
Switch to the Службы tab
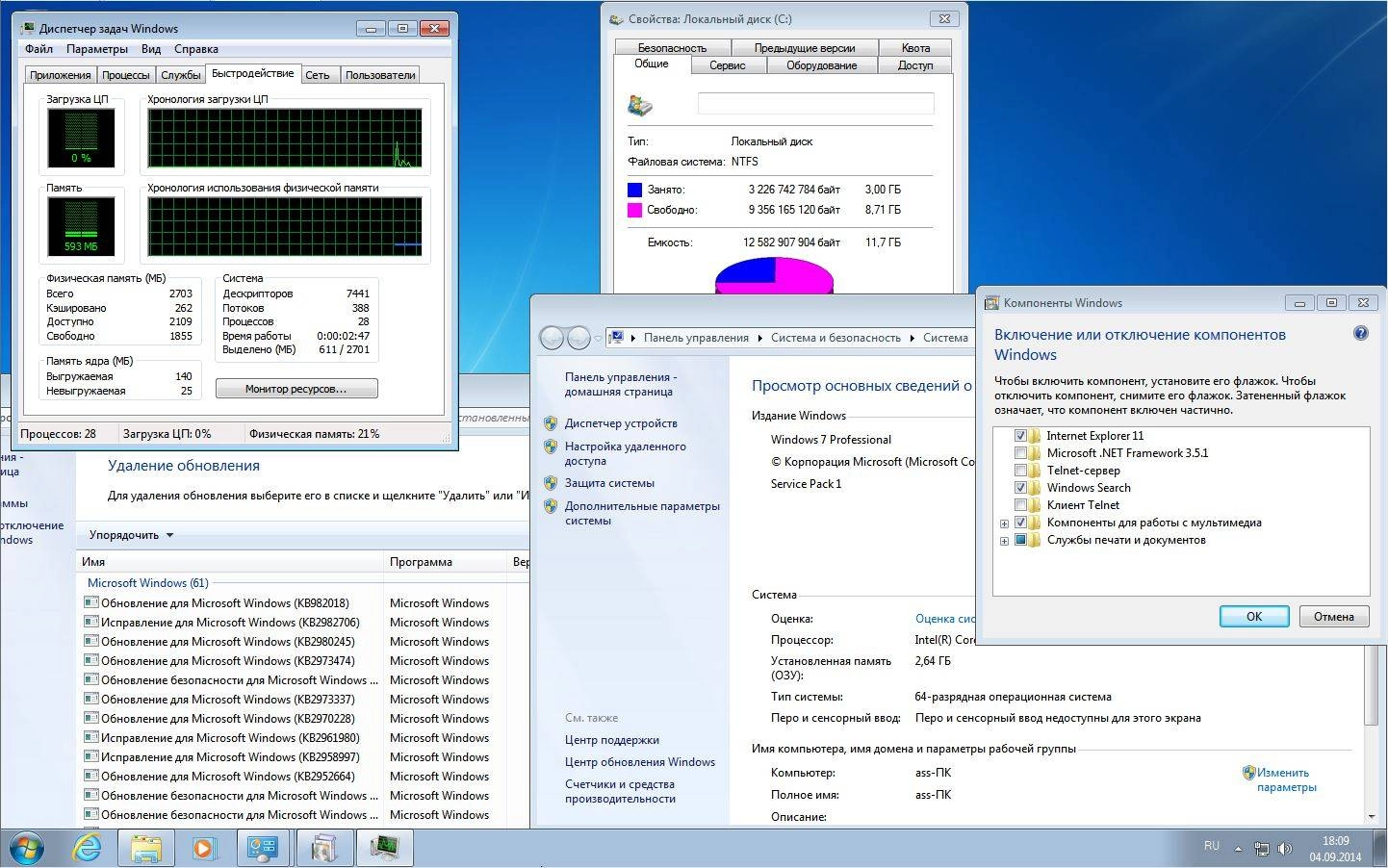pyautogui.click(x=181, y=75)
